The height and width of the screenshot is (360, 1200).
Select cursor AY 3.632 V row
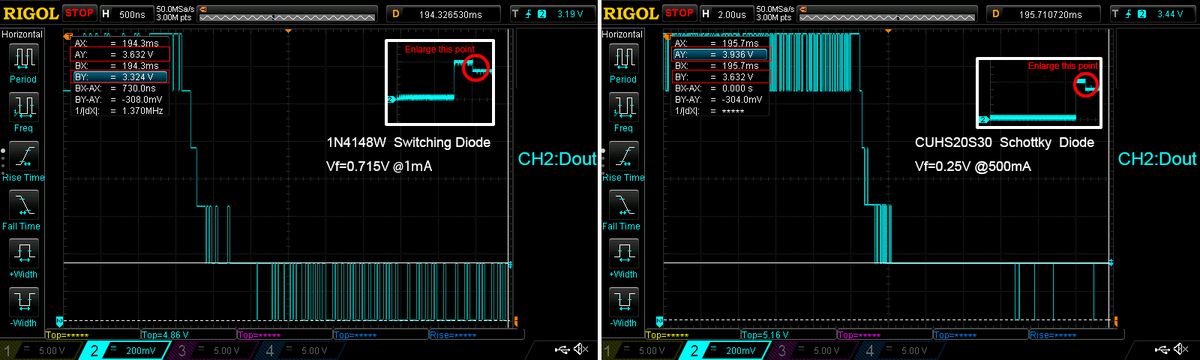click(119, 54)
